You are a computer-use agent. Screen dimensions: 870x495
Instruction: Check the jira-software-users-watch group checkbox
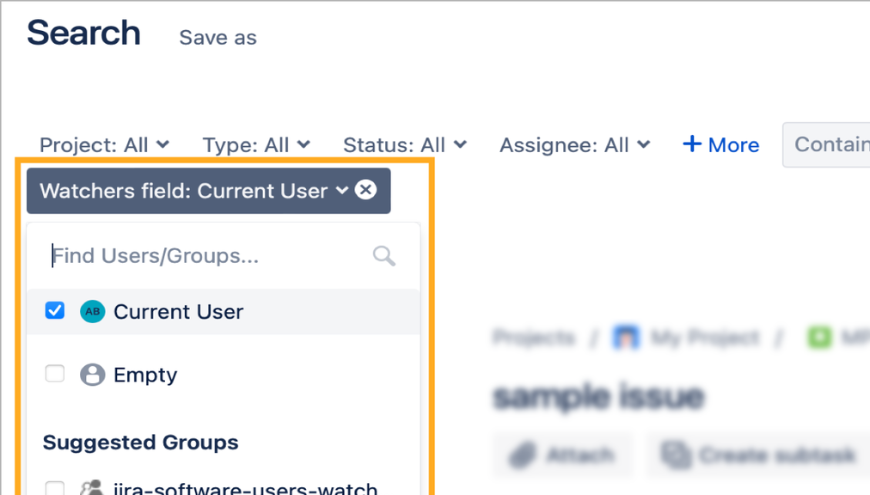(x=55, y=489)
